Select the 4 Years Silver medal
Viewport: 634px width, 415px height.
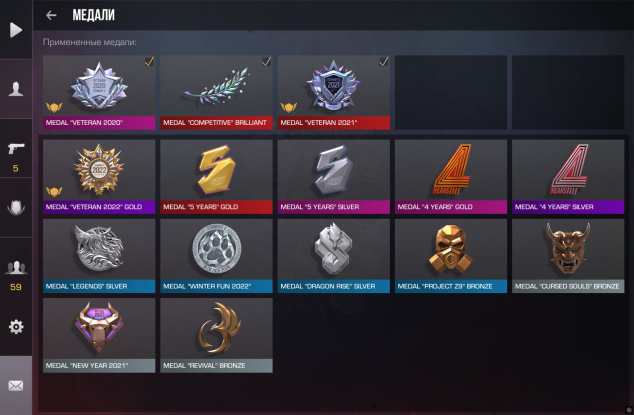[x=568, y=176]
